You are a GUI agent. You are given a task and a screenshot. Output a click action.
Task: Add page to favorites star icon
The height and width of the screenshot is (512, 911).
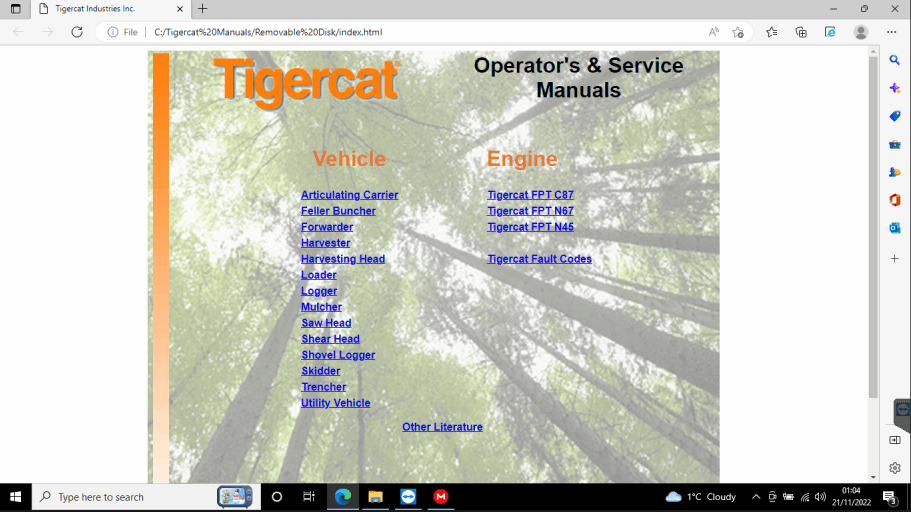[x=738, y=32]
